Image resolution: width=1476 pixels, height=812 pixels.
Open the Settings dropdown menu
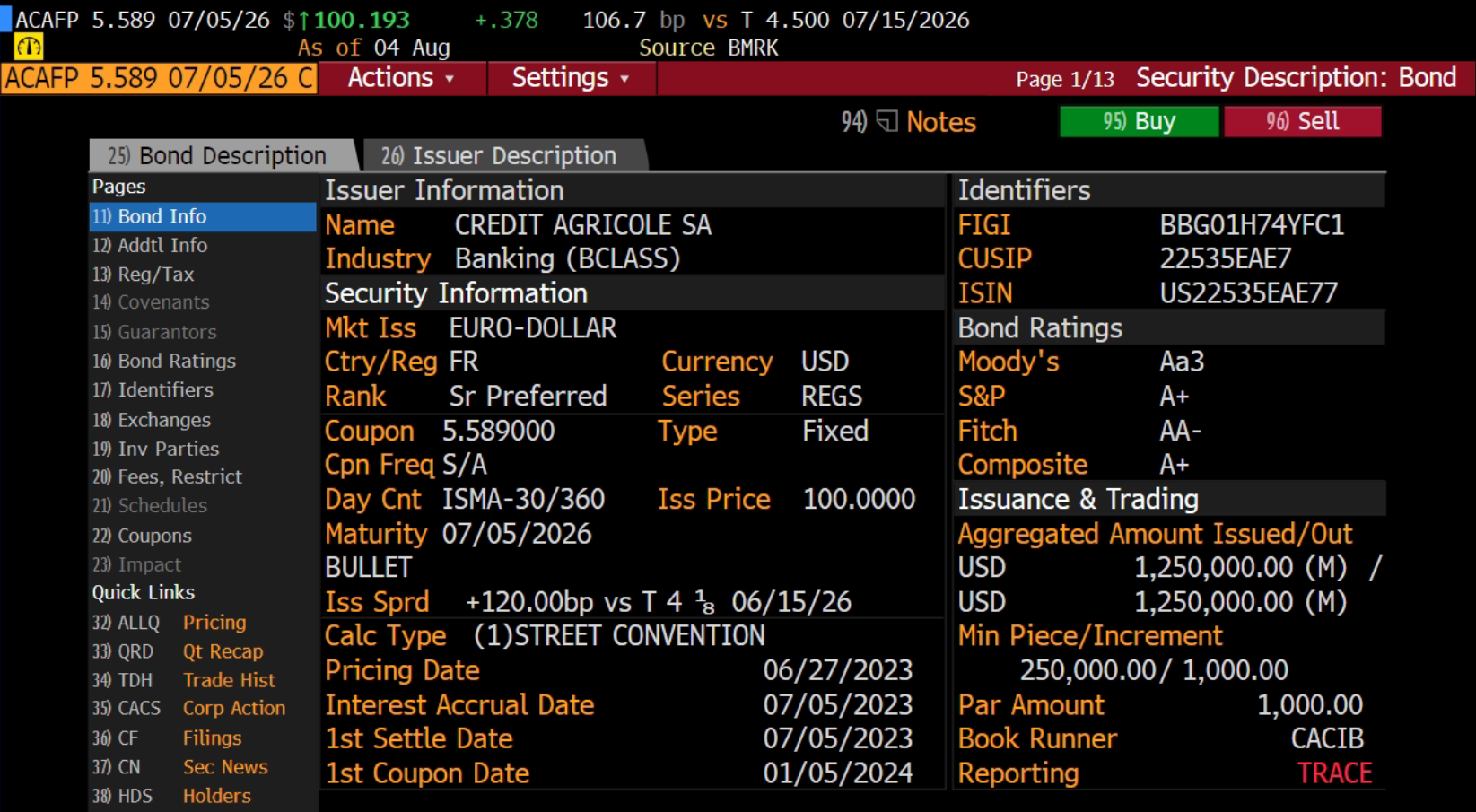[x=571, y=78]
